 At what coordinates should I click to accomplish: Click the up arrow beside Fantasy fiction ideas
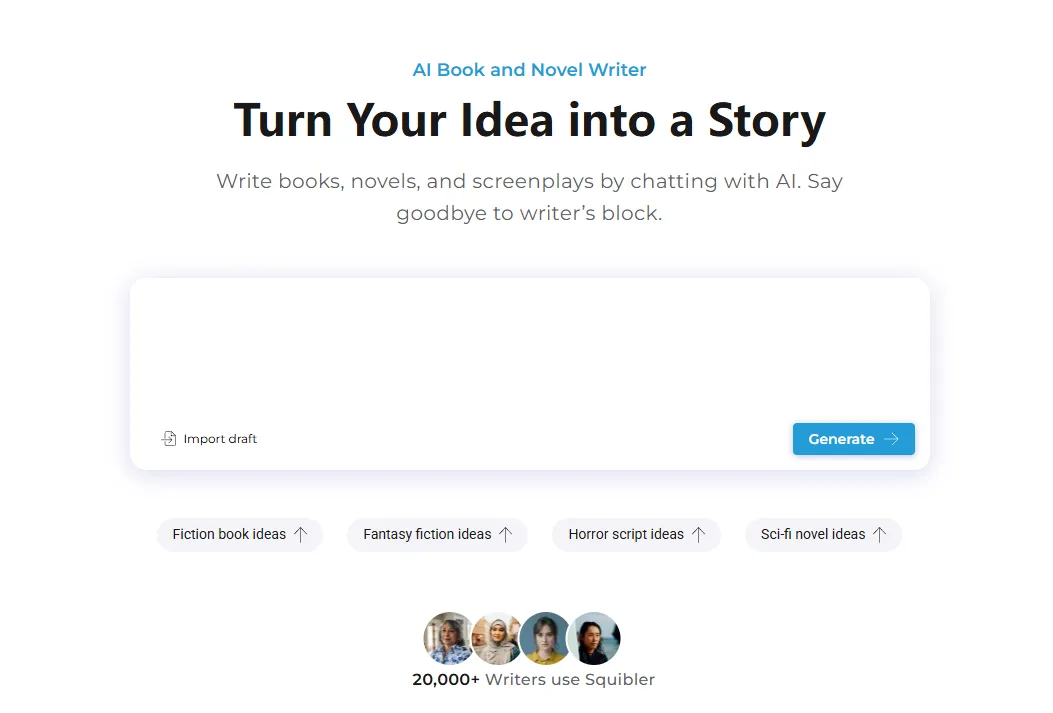tap(506, 534)
